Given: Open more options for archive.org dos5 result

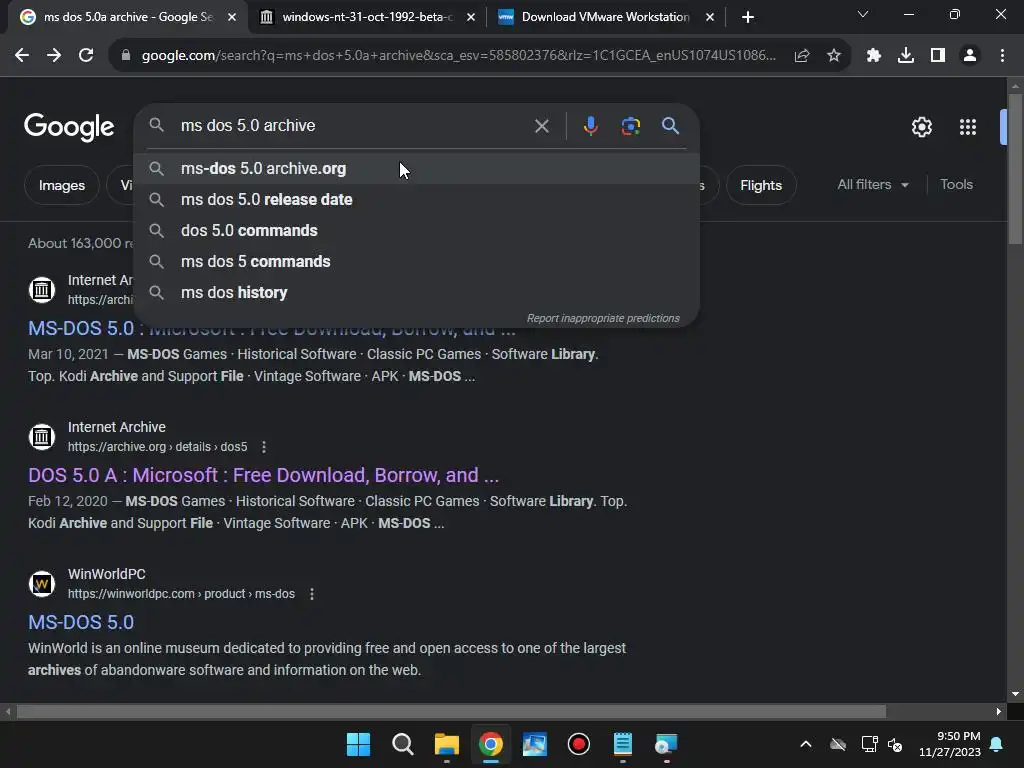Looking at the screenshot, I should [x=264, y=447].
